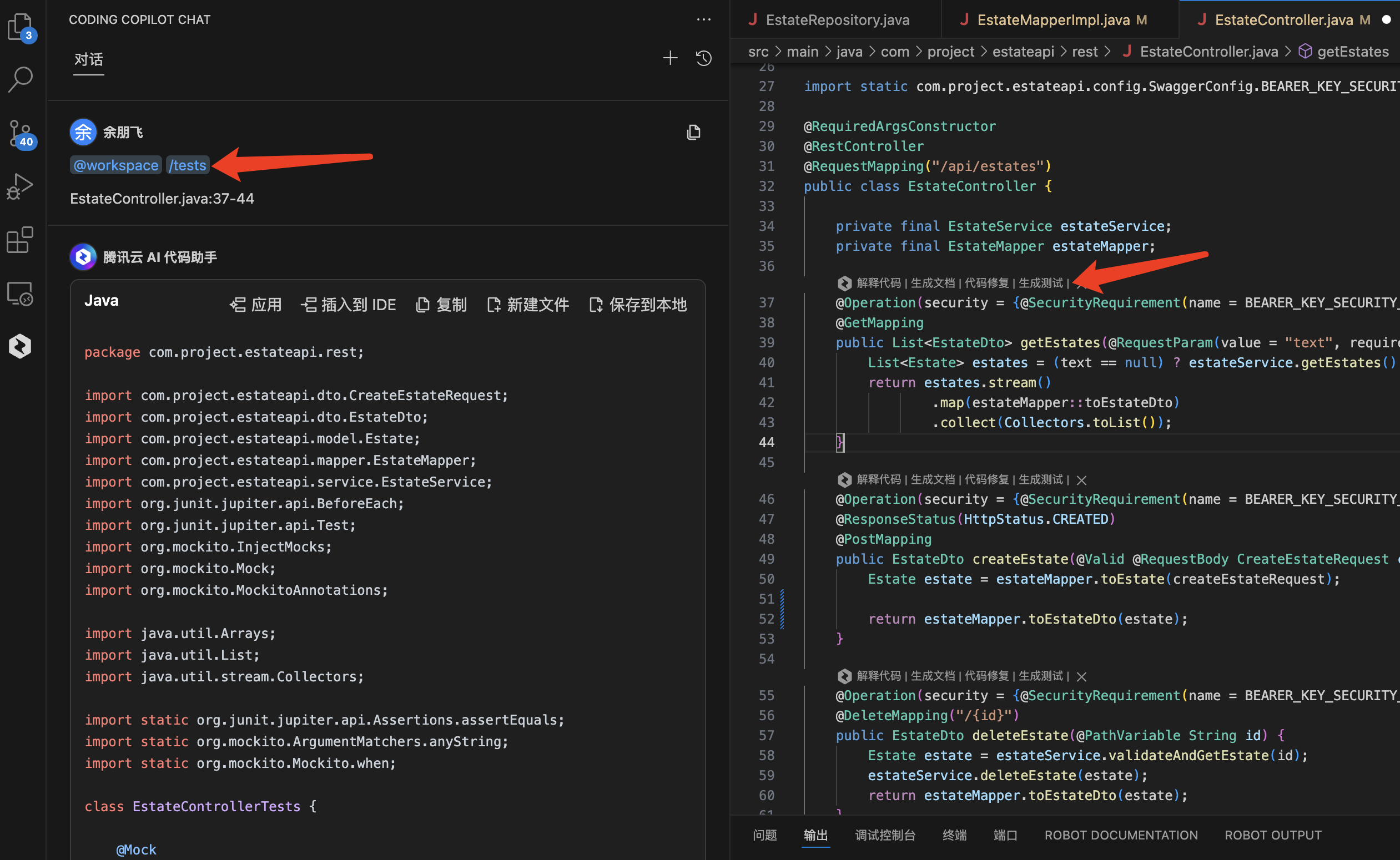Viewport: 1400px width, 860px height.
Task: Click 生成文档 above line 55
Action: [x=933, y=676]
